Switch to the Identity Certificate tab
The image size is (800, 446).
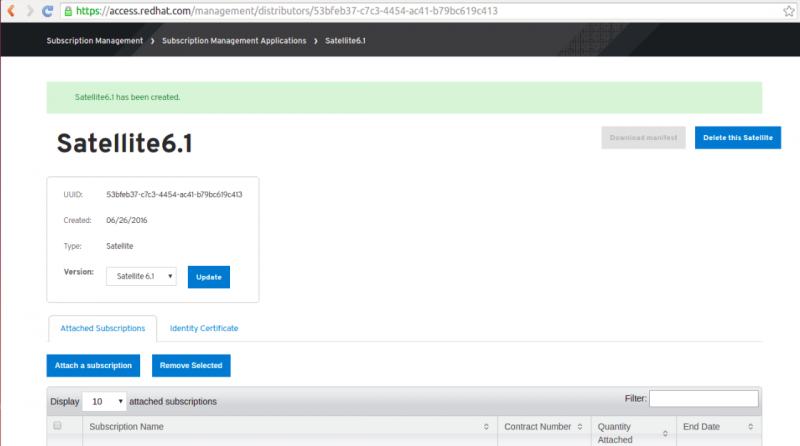tap(204, 328)
